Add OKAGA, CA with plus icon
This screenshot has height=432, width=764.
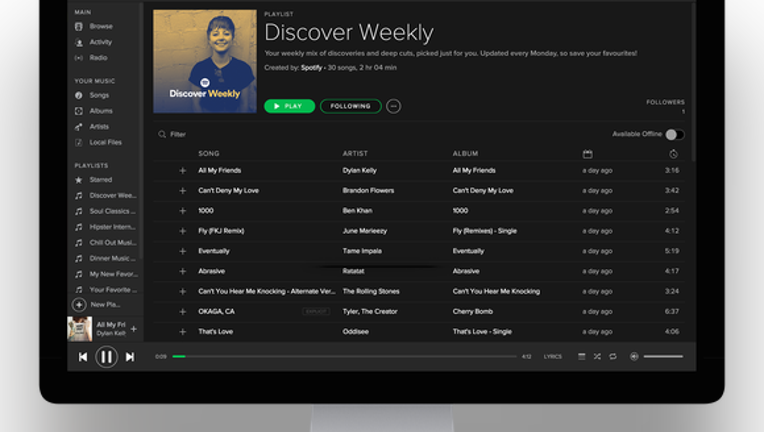click(x=183, y=312)
